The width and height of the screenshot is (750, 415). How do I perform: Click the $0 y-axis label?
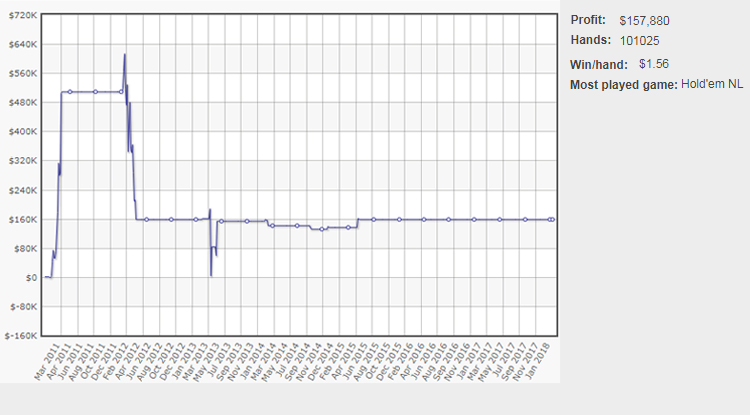tap(30, 277)
